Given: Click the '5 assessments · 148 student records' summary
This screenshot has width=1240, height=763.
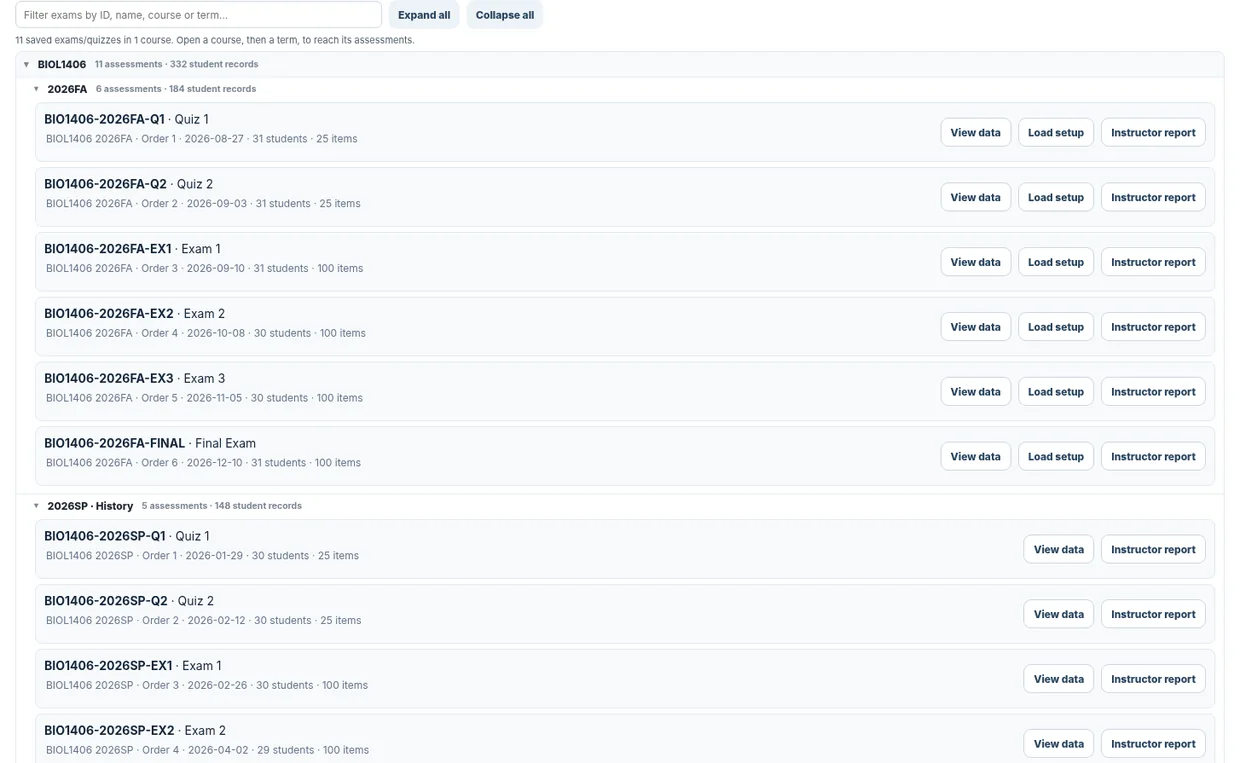Looking at the screenshot, I should (x=222, y=506).
